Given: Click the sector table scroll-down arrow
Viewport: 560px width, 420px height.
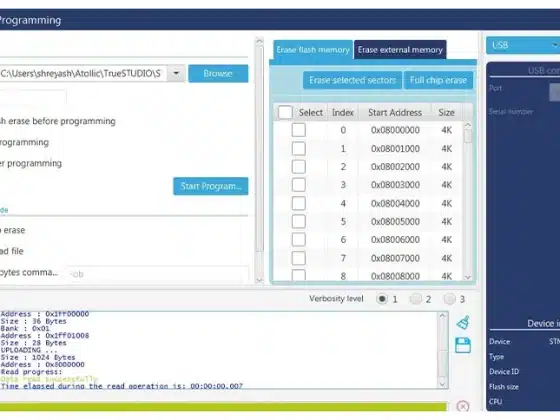Looking at the screenshot, I should [x=468, y=278].
